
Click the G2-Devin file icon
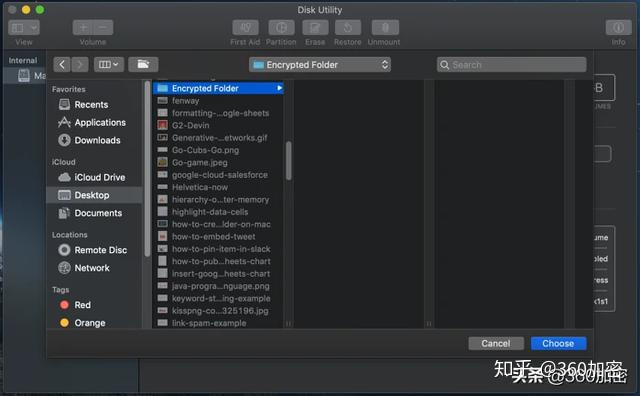point(163,125)
